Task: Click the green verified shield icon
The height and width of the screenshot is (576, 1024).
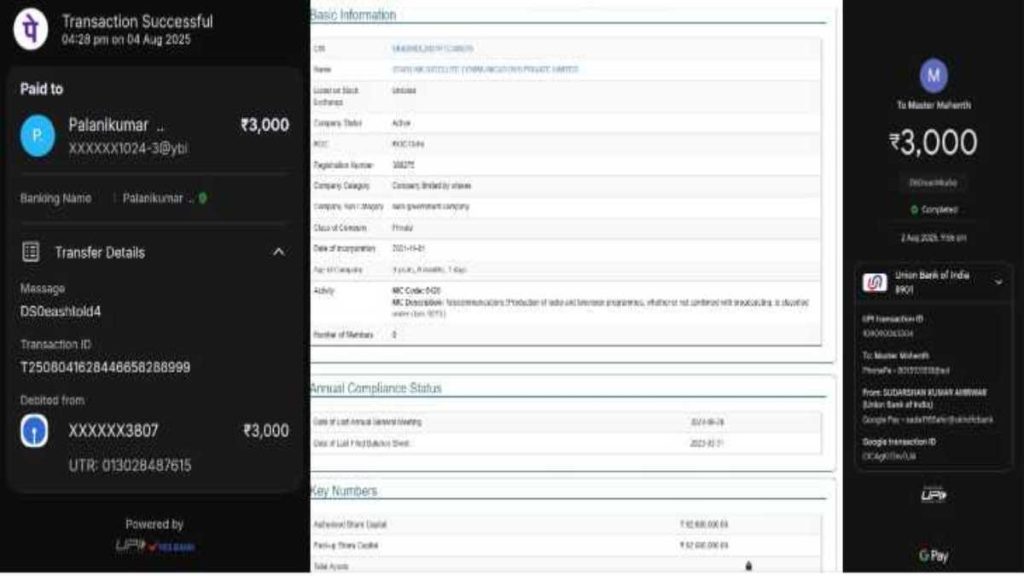Action: click(x=203, y=198)
